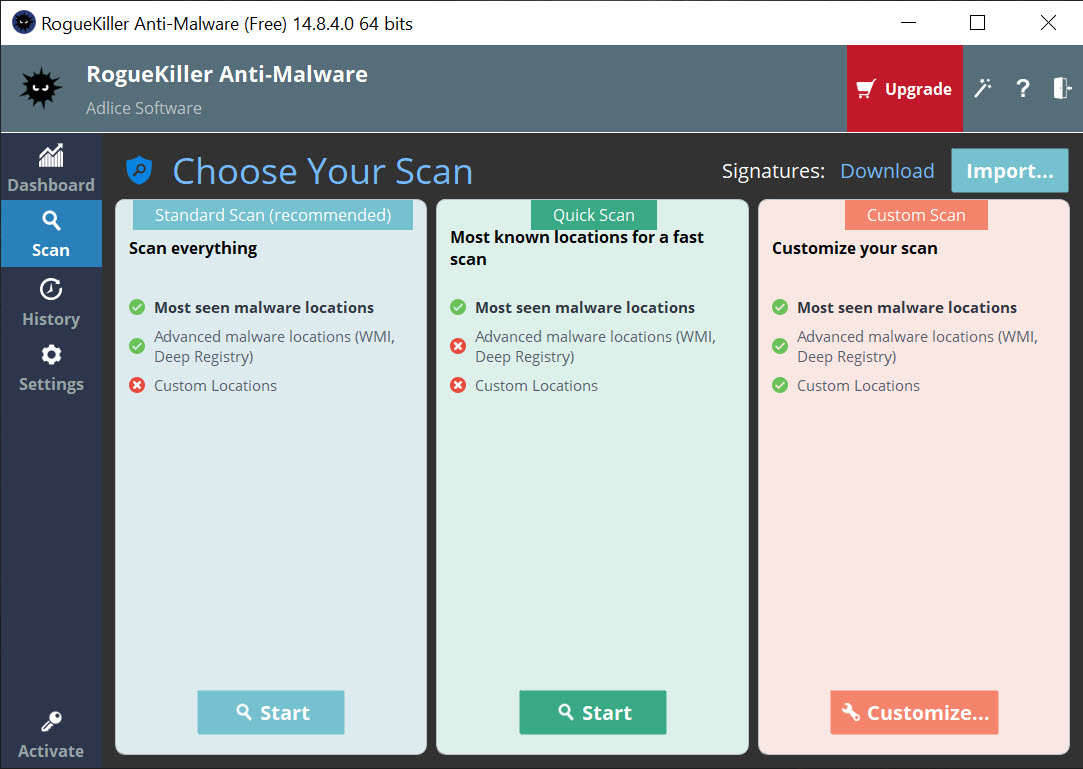Click the 'Signatures:' label
Screen dimensions: 1083x769
pyautogui.click(x=774, y=171)
